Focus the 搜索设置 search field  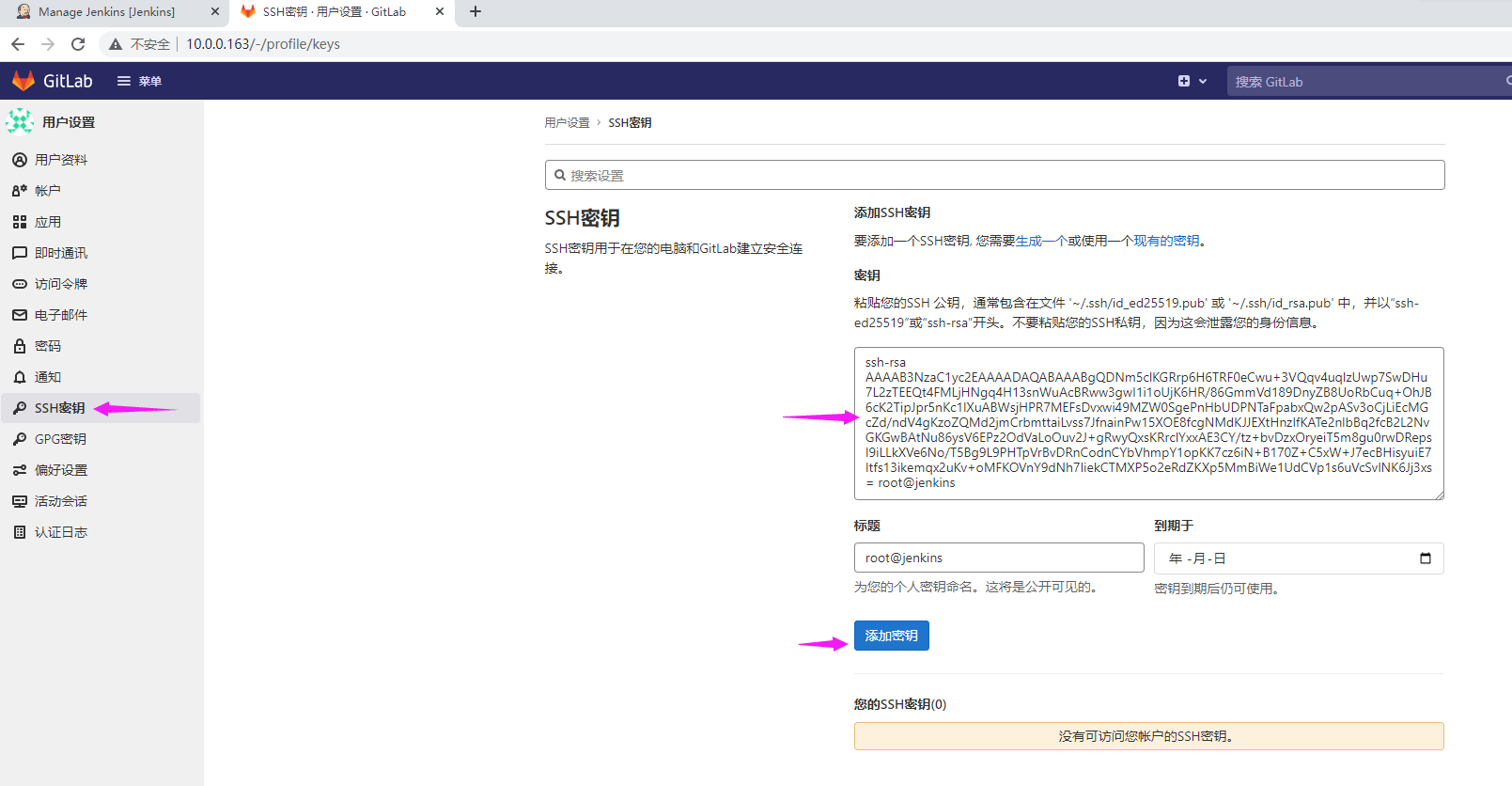(x=994, y=175)
